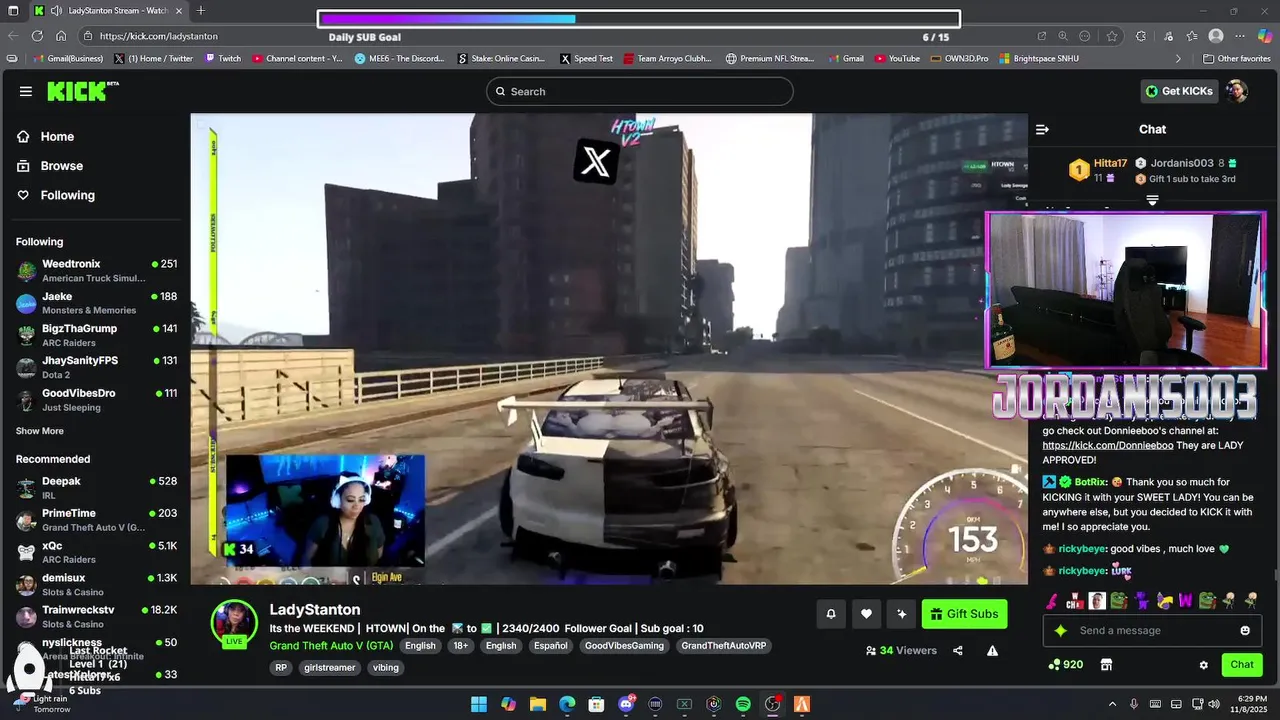Click the W CHAT emote in the emote row
This screenshot has height=720, width=1280.
click(1075, 601)
